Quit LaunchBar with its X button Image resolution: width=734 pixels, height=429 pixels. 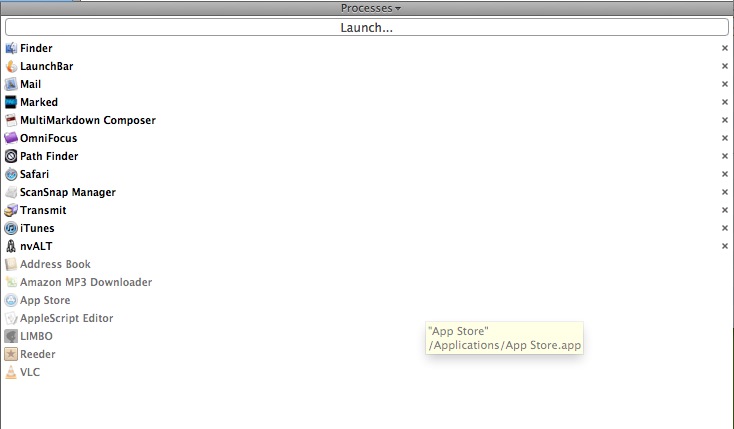725,66
